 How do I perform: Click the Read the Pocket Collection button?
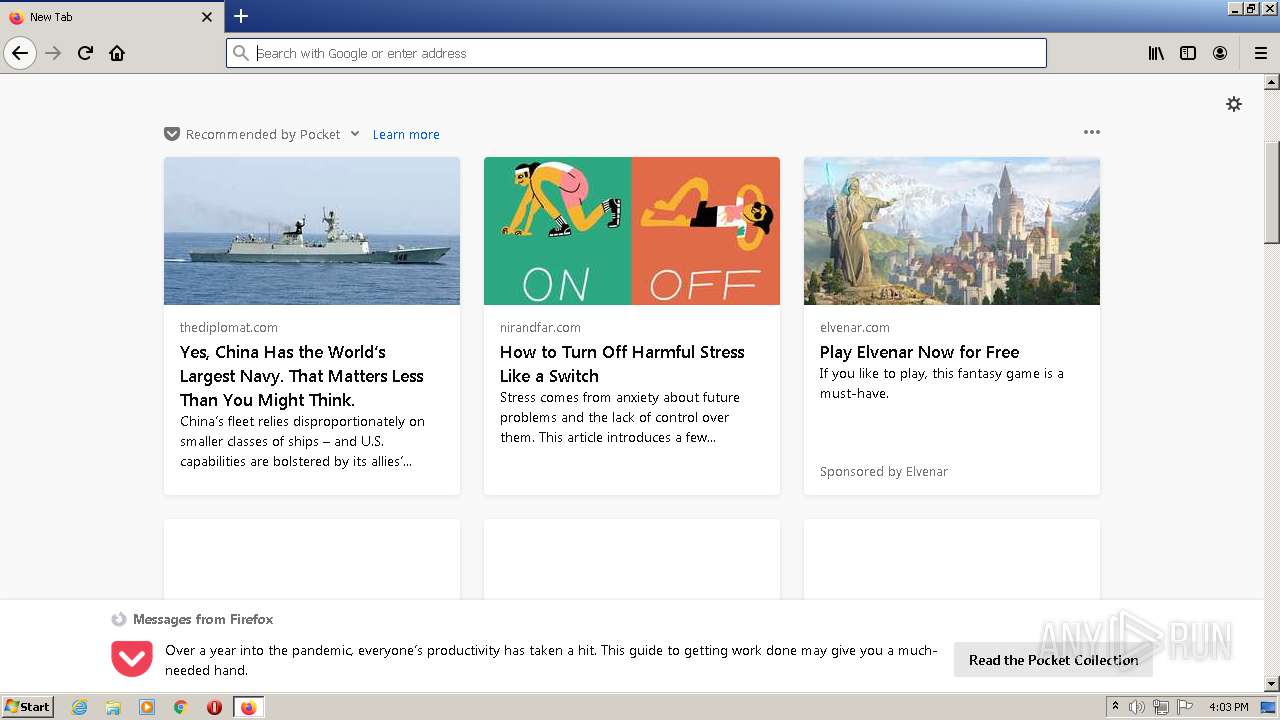click(1053, 660)
